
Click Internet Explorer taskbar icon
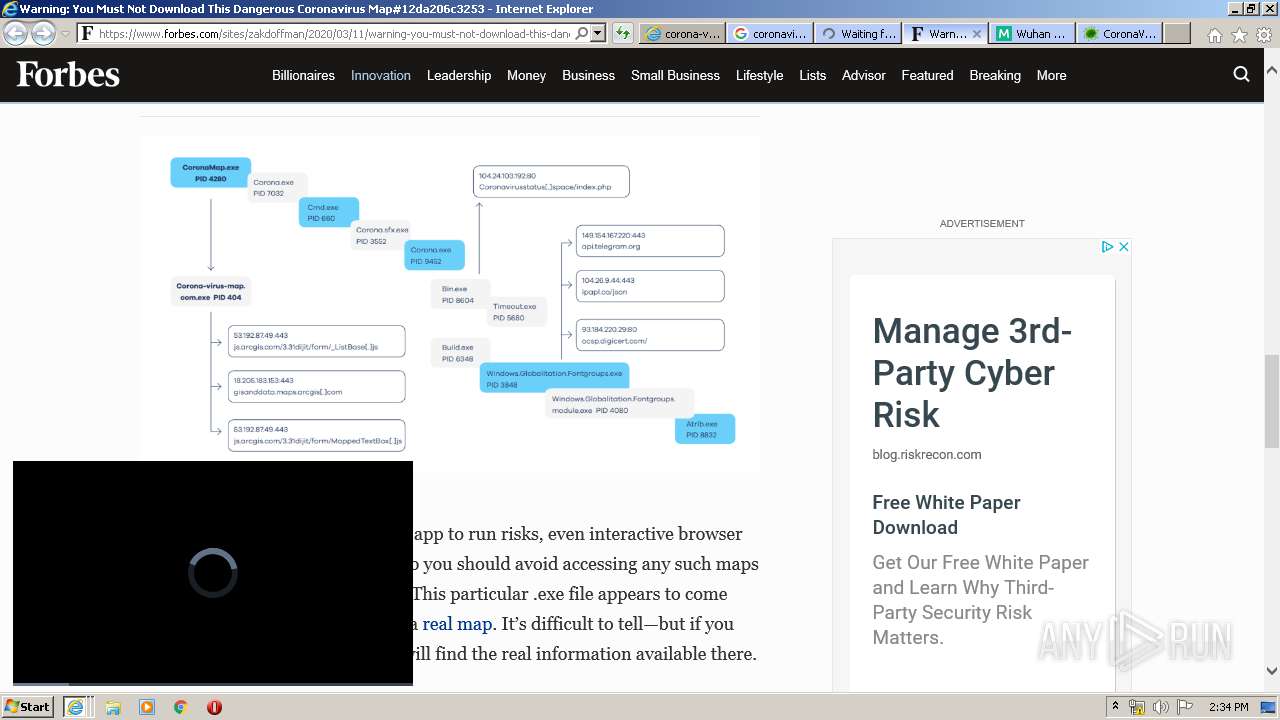click(x=75, y=707)
